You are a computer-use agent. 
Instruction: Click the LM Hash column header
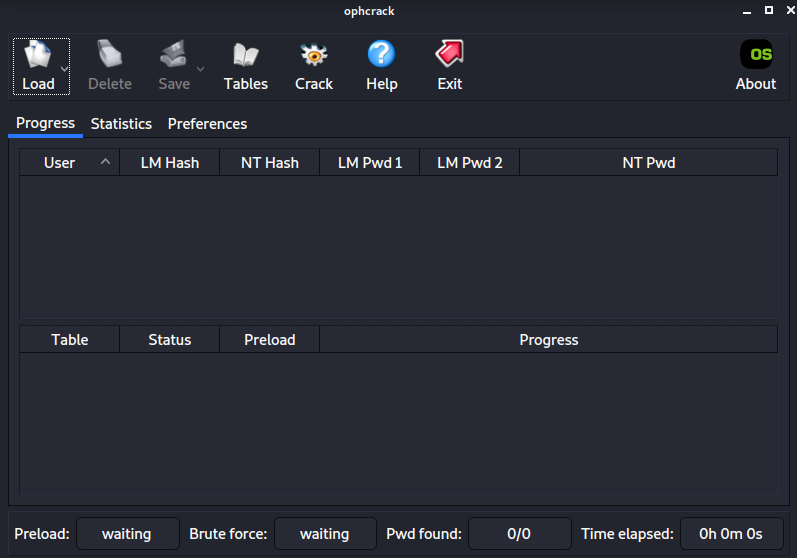click(x=169, y=163)
